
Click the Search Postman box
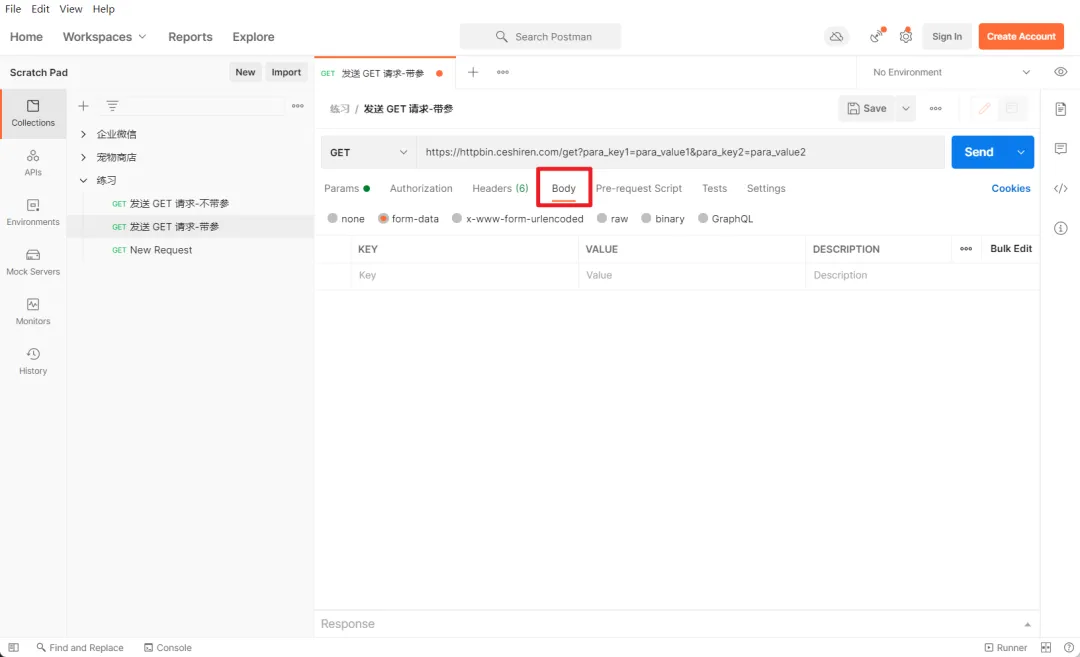(x=540, y=36)
